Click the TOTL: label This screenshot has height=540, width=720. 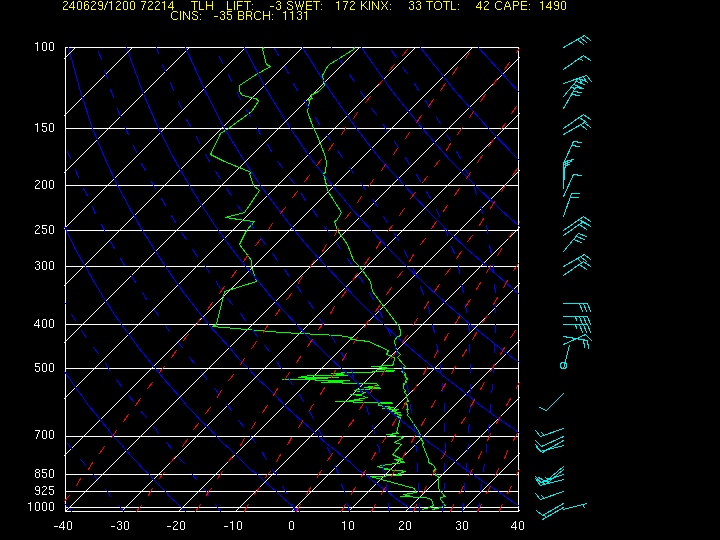[x=443, y=6]
